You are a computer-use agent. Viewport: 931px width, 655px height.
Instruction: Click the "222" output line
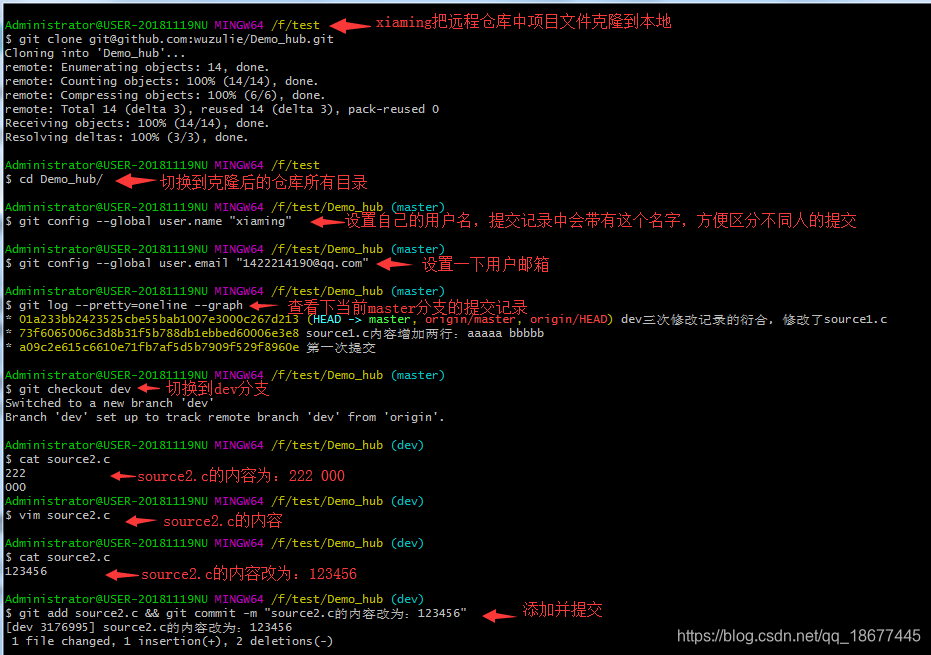point(15,473)
